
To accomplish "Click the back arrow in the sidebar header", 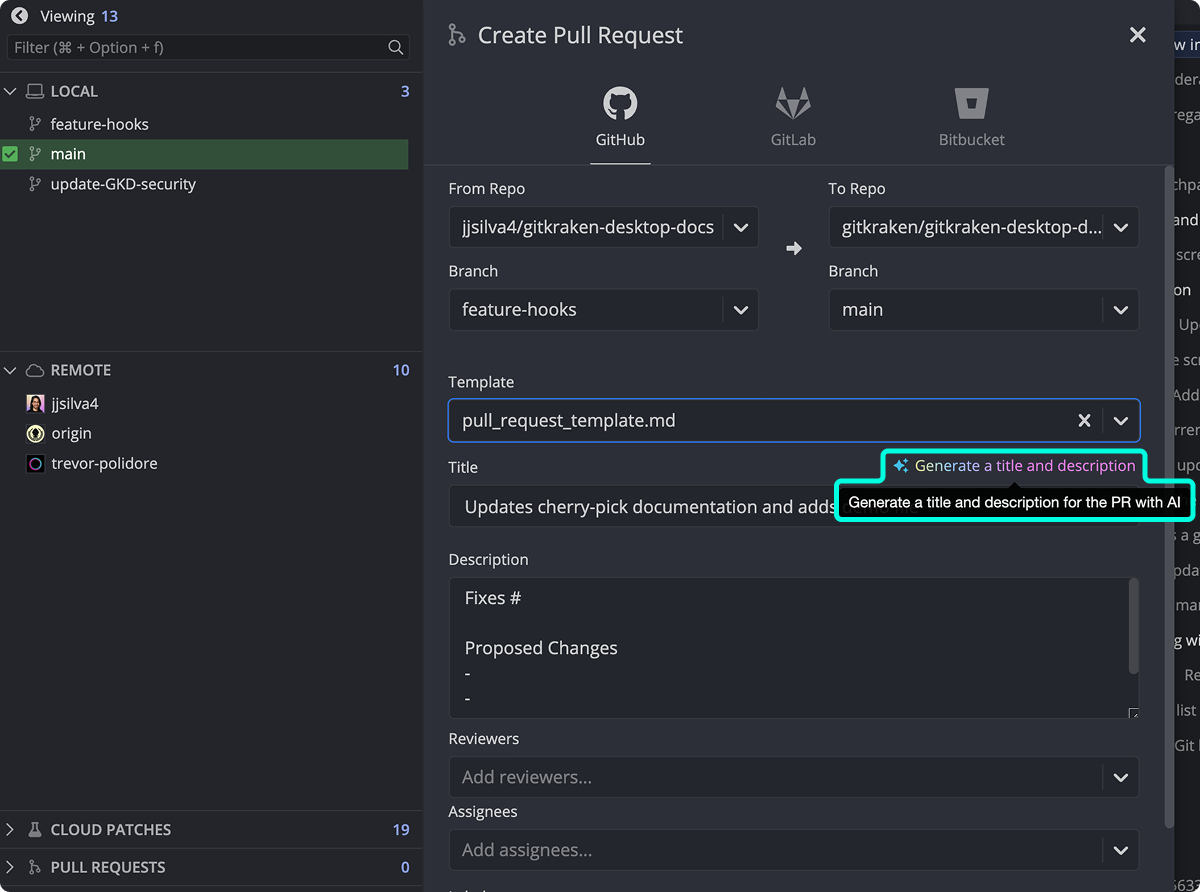I will (x=18, y=15).
